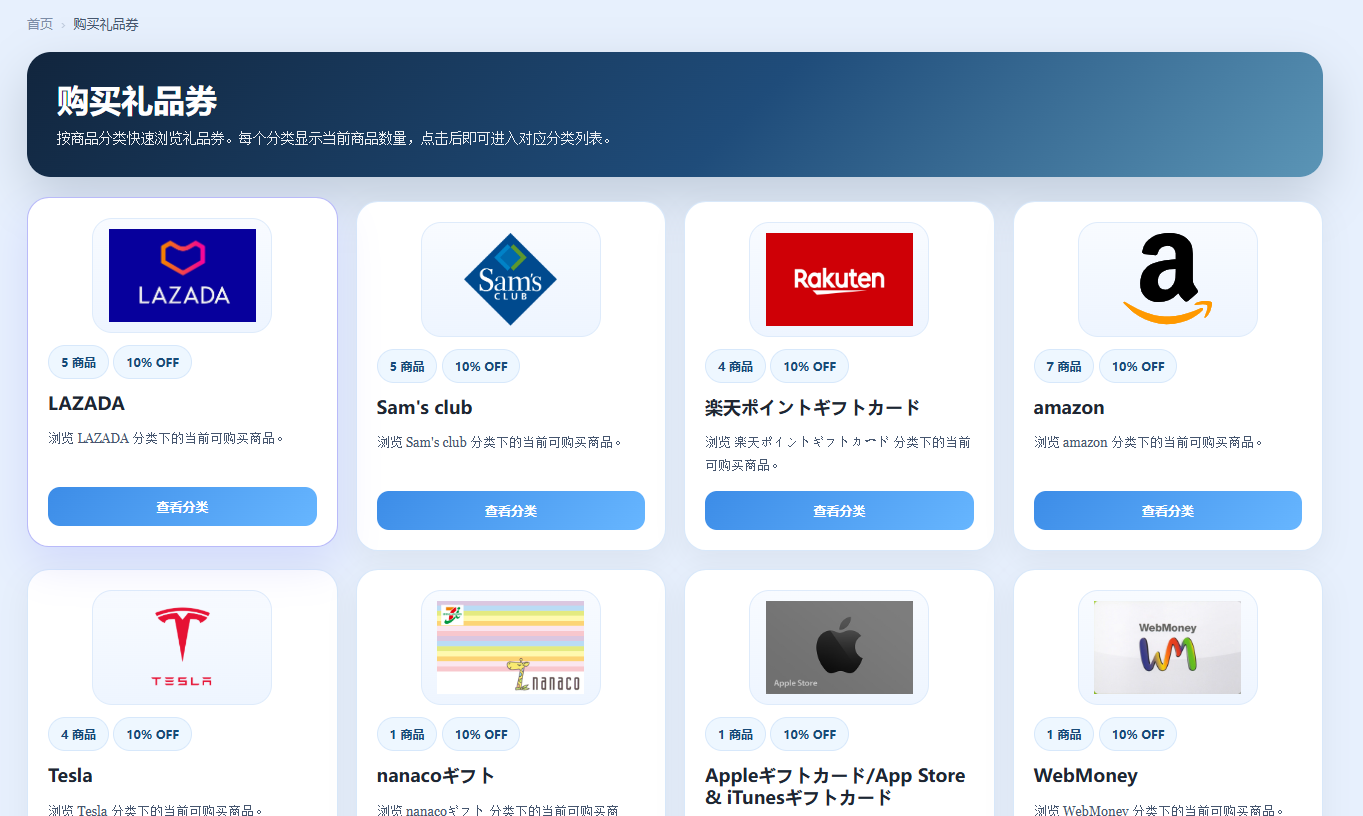Select the LAZADA category title link
The height and width of the screenshot is (816, 1363).
pos(86,403)
